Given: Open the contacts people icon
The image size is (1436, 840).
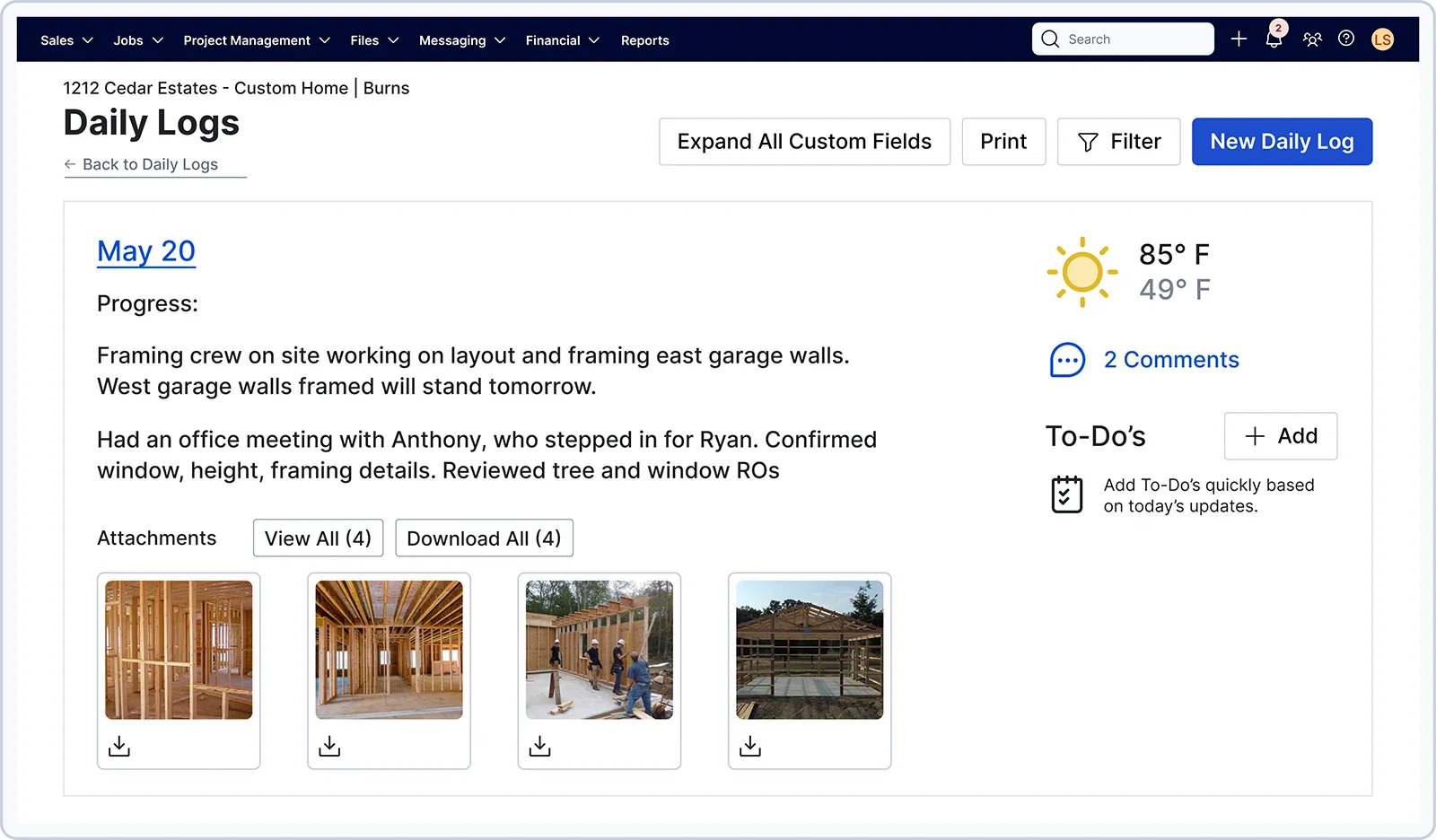Looking at the screenshot, I should (1312, 39).
